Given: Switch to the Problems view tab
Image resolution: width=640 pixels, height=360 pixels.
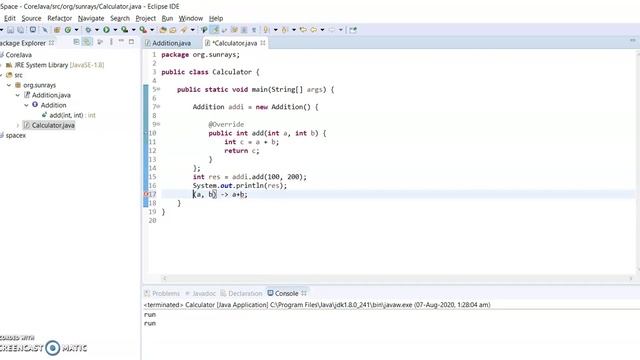Looking at the screenshot, I should [162, 293].
